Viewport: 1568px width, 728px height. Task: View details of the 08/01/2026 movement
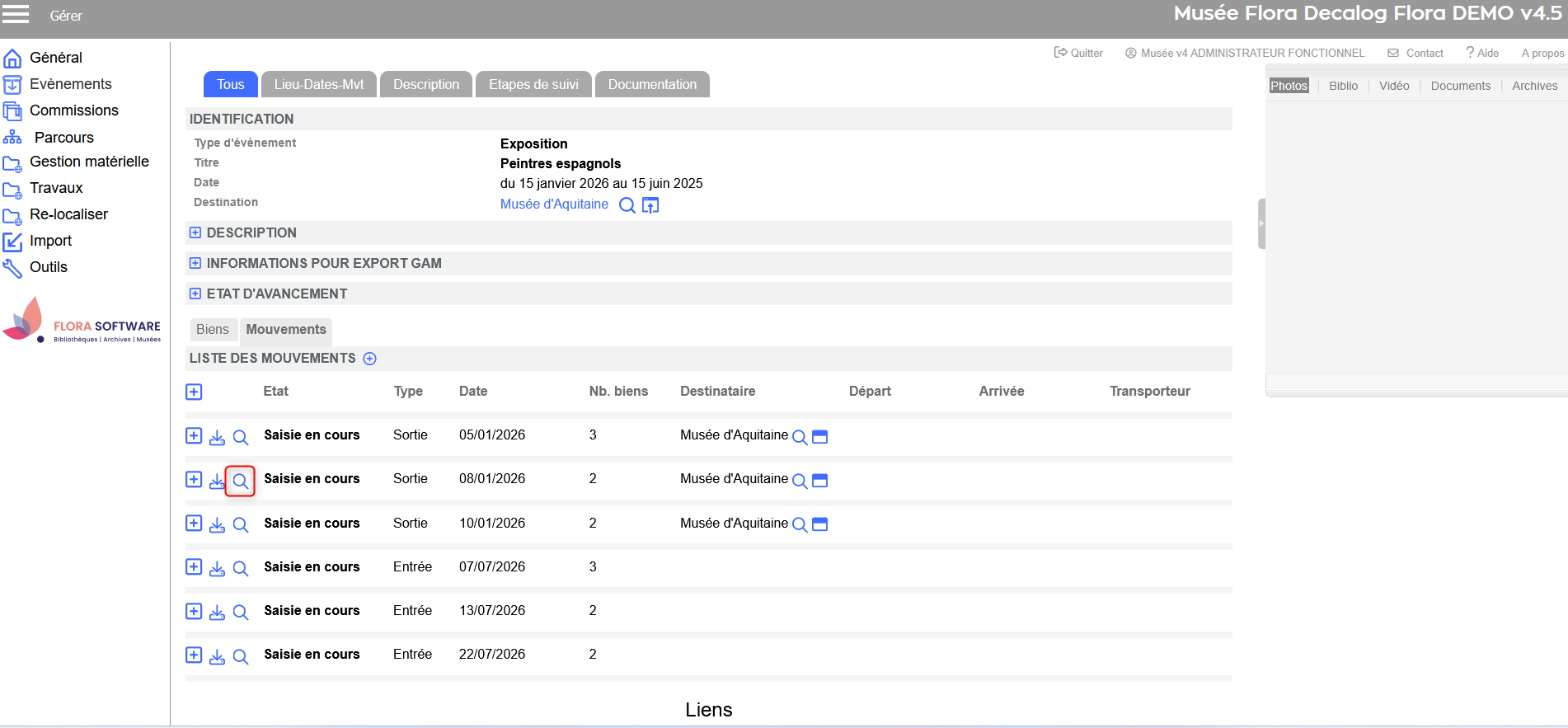pyautogui.click(x=240, y=481)
